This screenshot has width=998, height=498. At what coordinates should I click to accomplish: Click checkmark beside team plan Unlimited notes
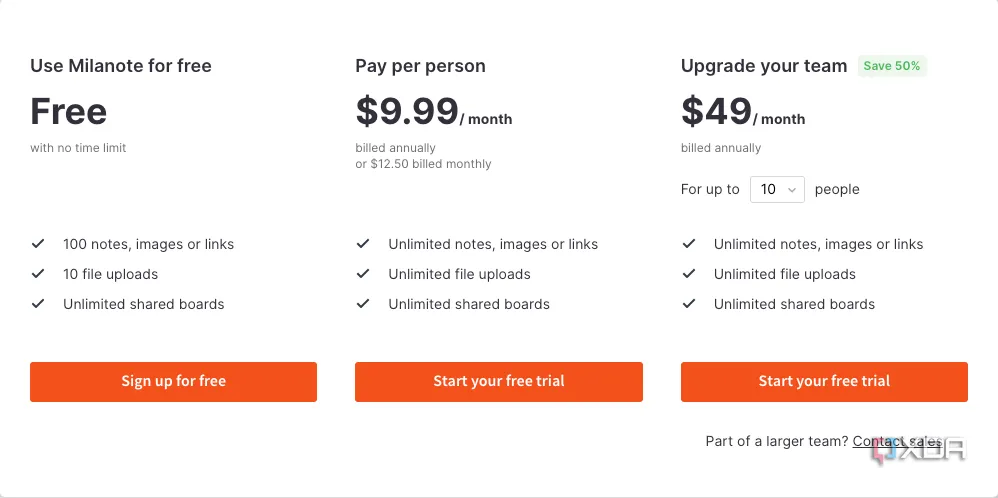click(689, 244)
